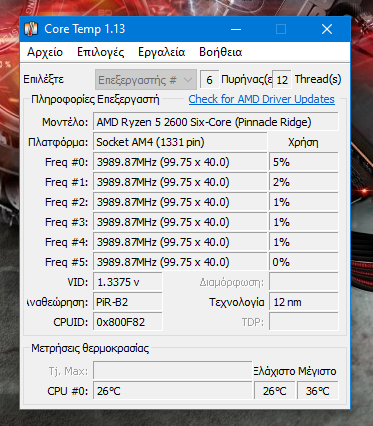Open the Εργαλεία menu

[162, 52]
